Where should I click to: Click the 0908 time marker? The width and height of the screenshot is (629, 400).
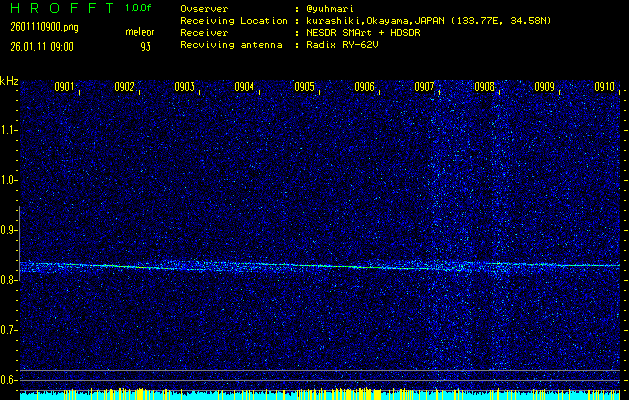click(484, 87)
